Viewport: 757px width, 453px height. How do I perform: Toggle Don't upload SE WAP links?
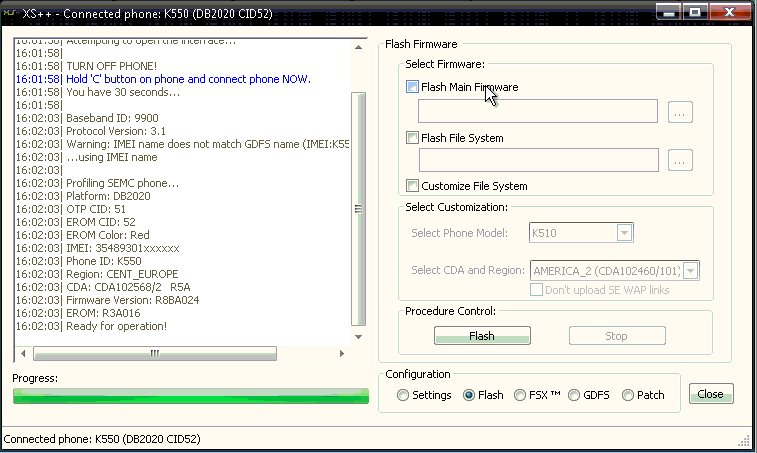click(536, 290)
